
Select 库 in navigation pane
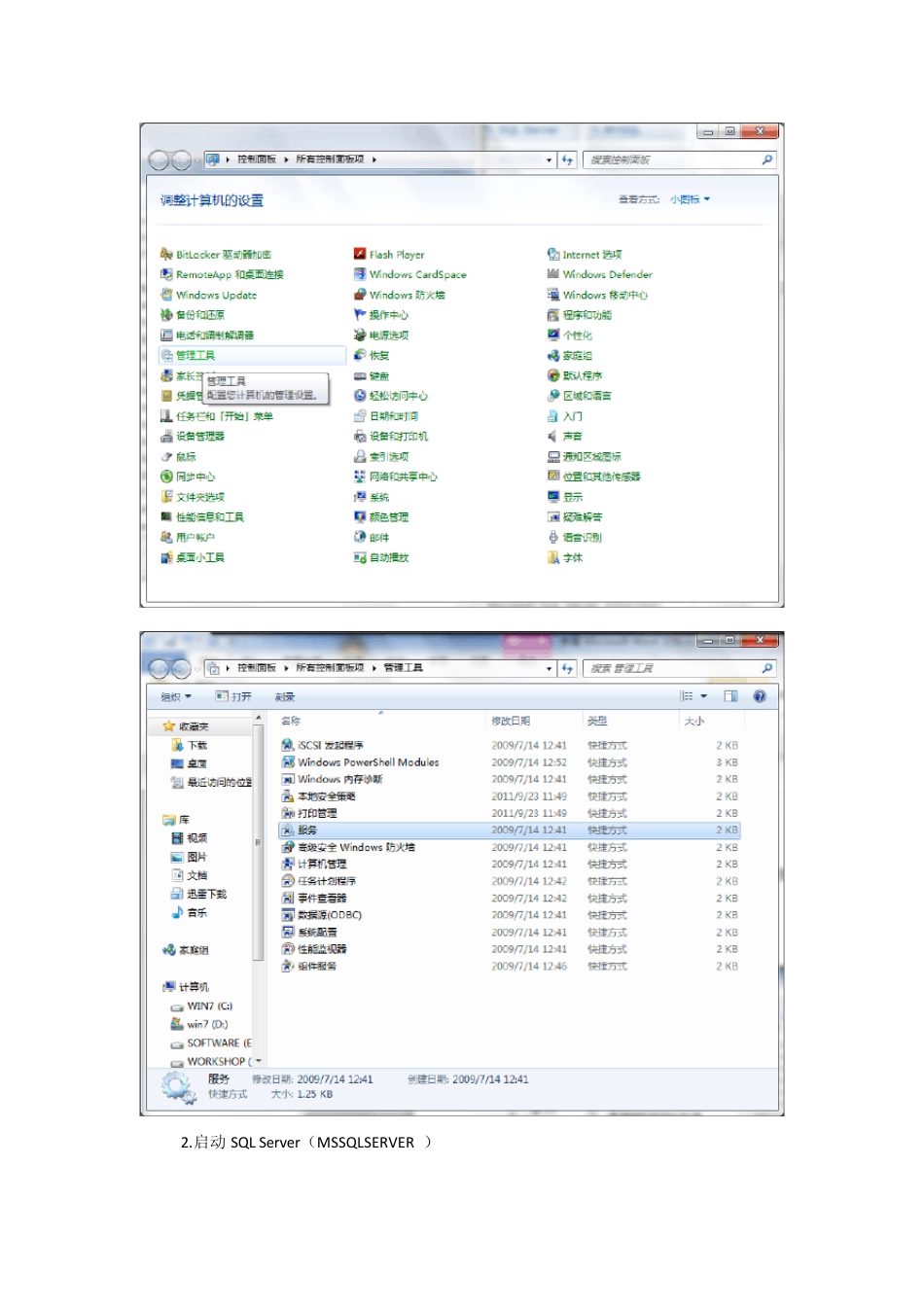pos(177,820)
